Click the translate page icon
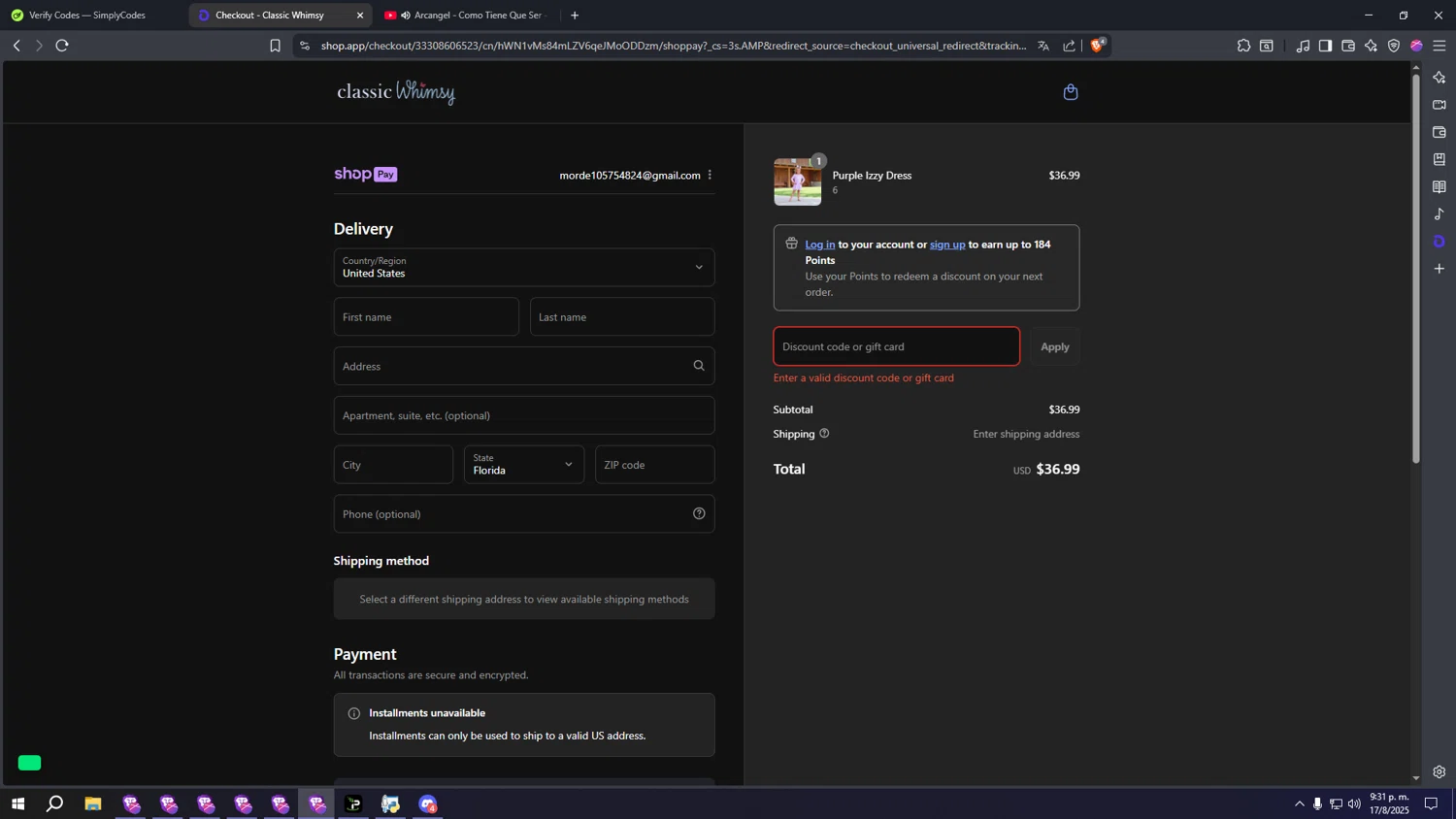Viewport: 1456px width, 819px height. [1043, 46]
